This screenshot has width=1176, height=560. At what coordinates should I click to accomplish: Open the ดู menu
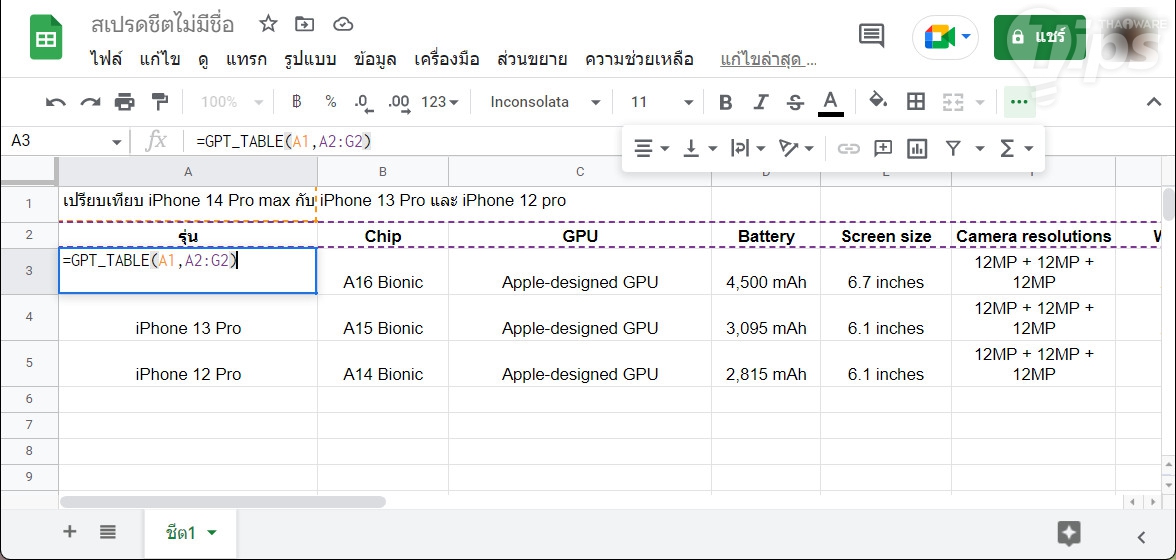(203, 59)
